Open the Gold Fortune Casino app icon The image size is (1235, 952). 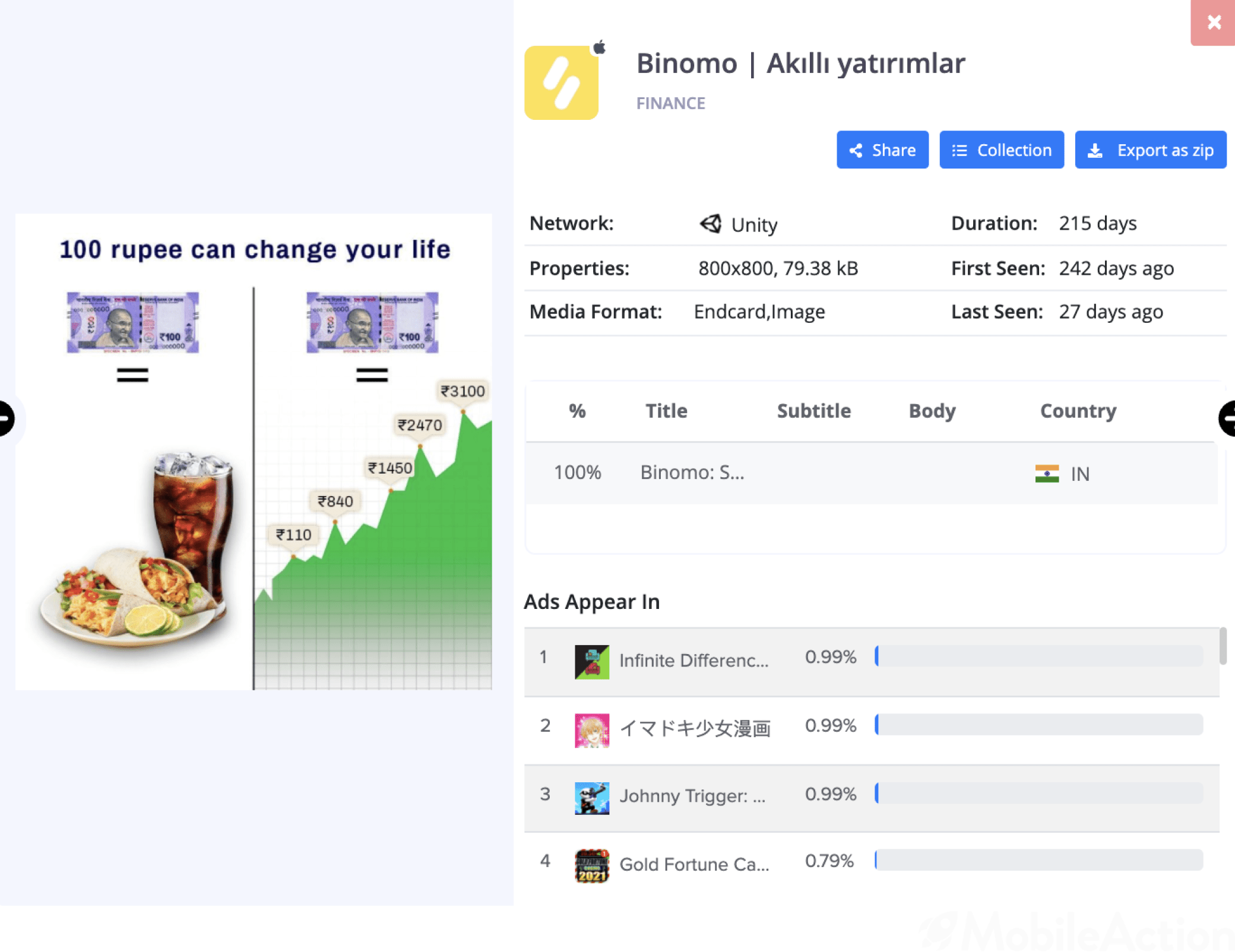tap(592, 866)
